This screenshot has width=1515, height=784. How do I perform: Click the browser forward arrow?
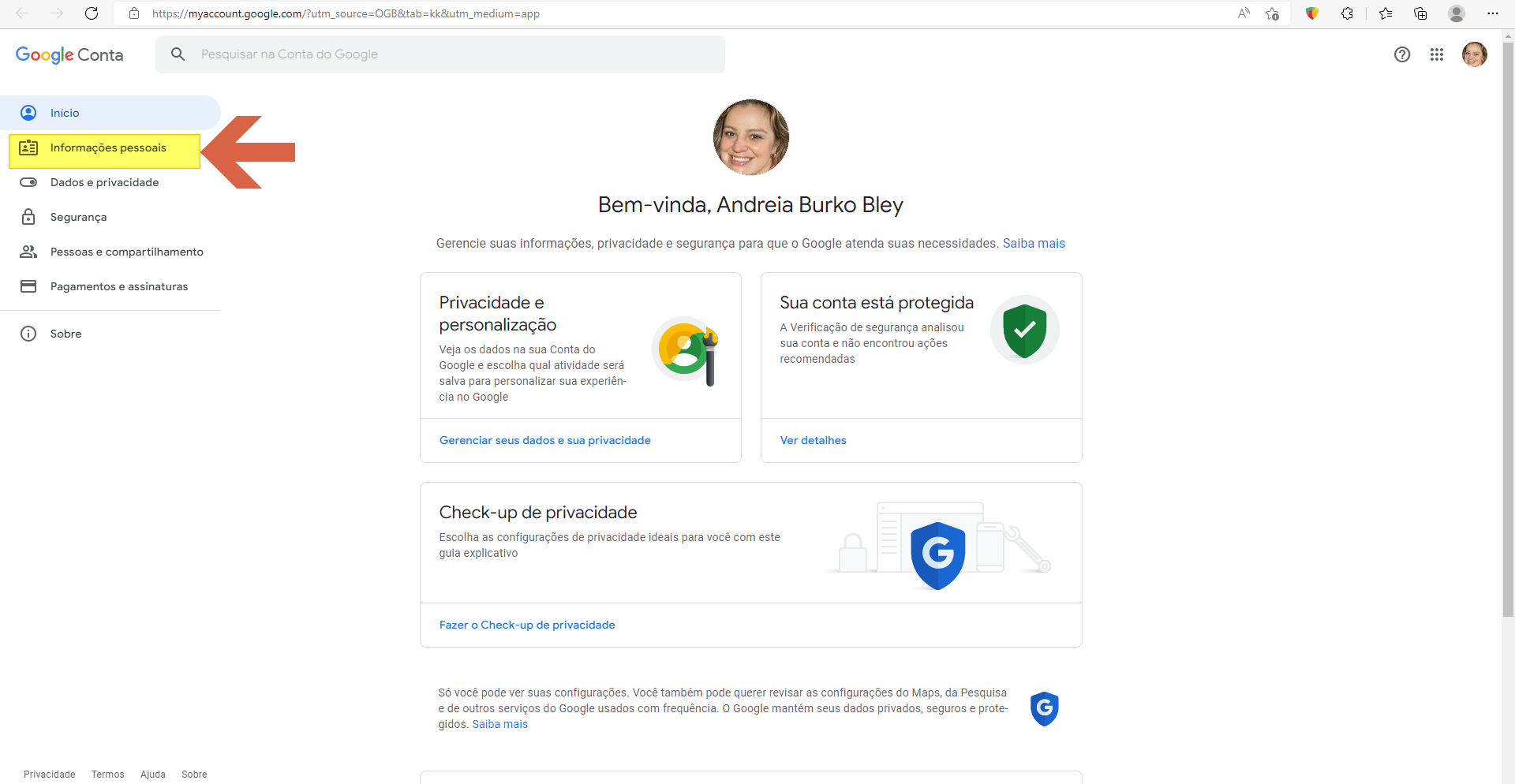57,13
